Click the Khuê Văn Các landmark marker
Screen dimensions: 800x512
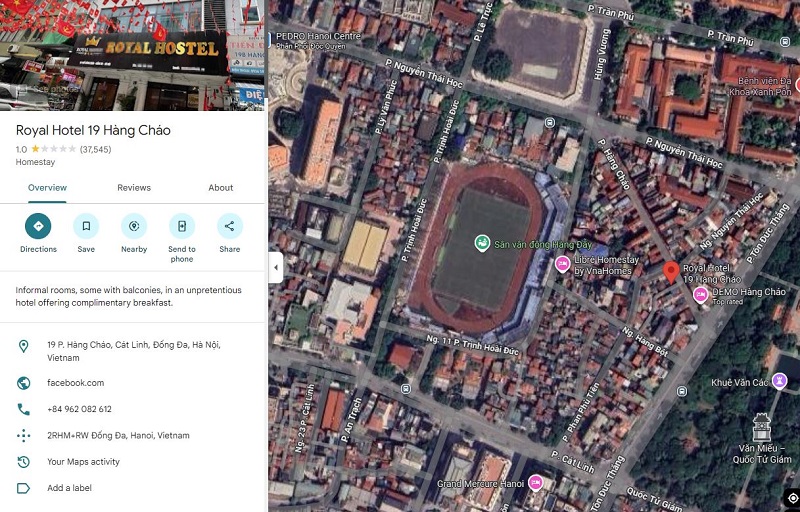(779, 381)
